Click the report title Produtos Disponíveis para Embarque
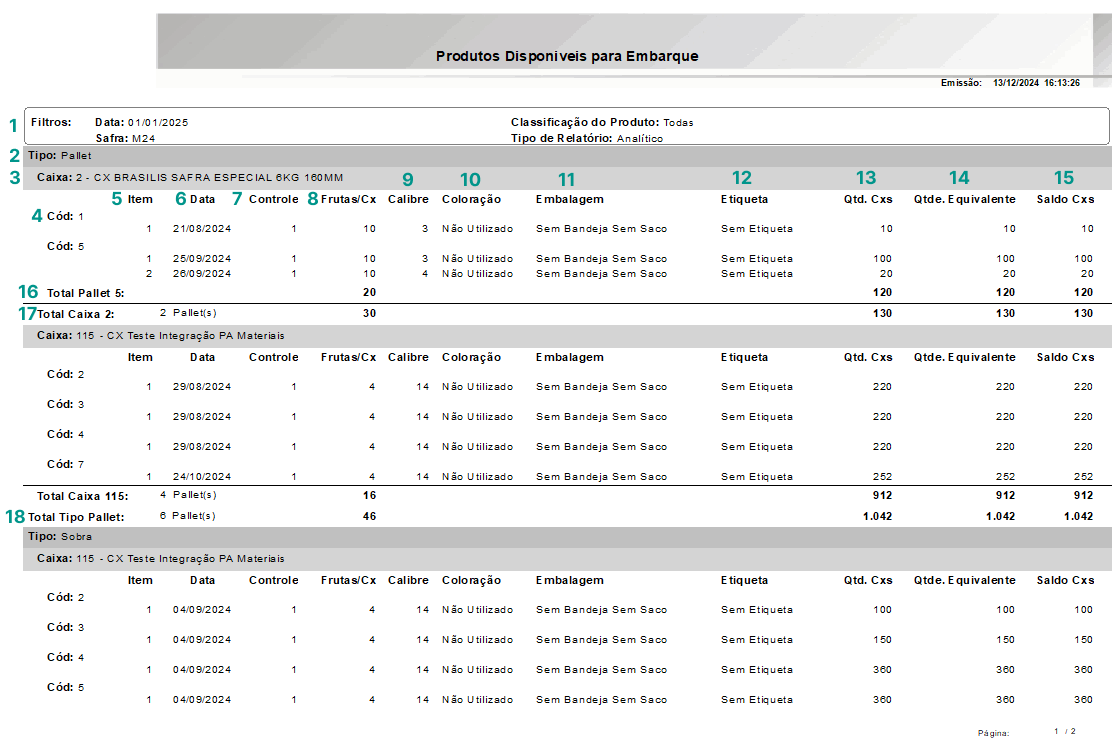 click(567, 56)
